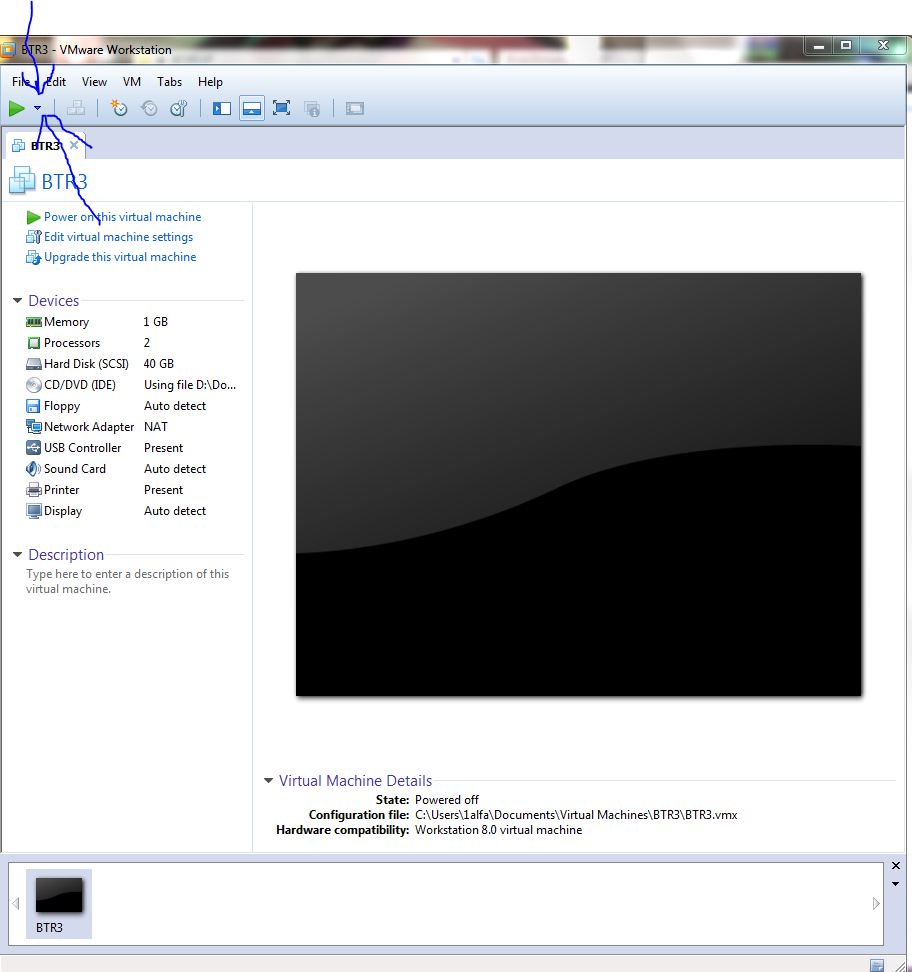
Task: Open the thumbnail bar options dropdown arrow
Action: coord(895,884)
